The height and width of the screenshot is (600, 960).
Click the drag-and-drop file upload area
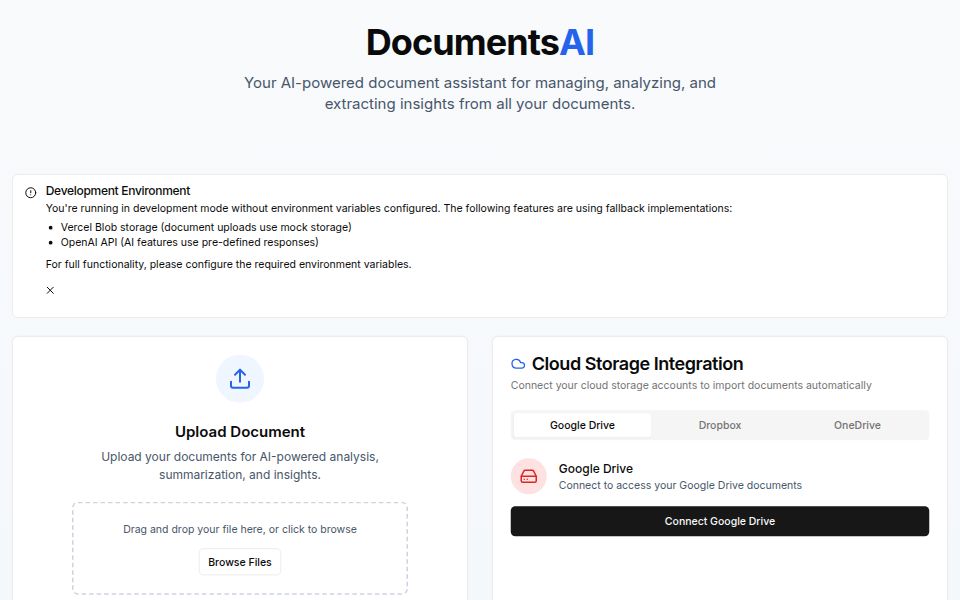coord(239,548)
